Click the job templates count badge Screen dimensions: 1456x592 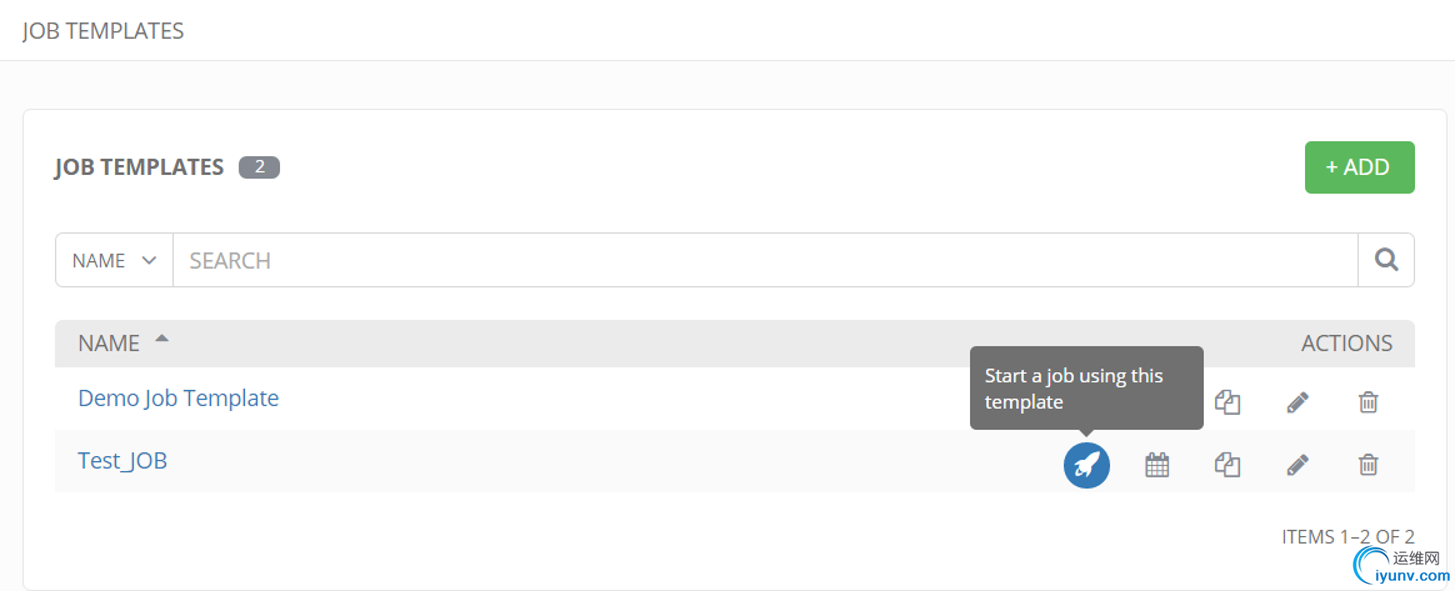[259, 167]
